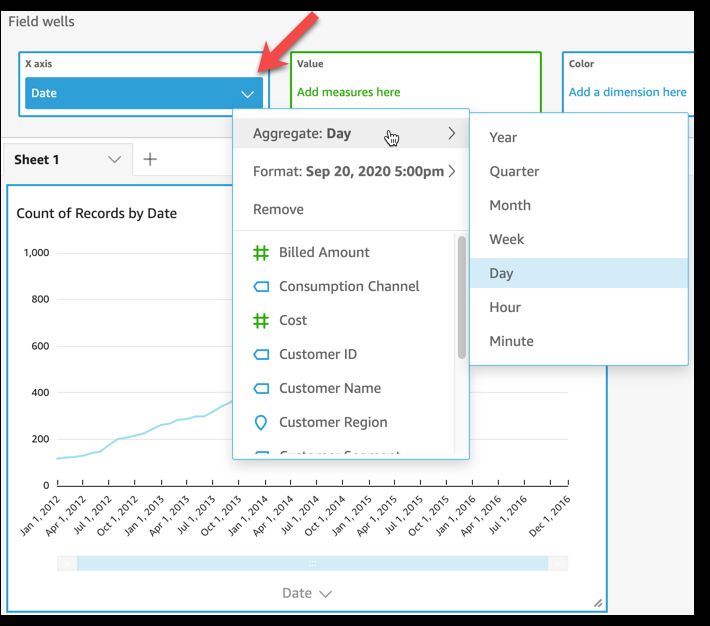Click Add measures here in Value well
The width and height of the screenshot is (710, 626).
tap(348, 92)
